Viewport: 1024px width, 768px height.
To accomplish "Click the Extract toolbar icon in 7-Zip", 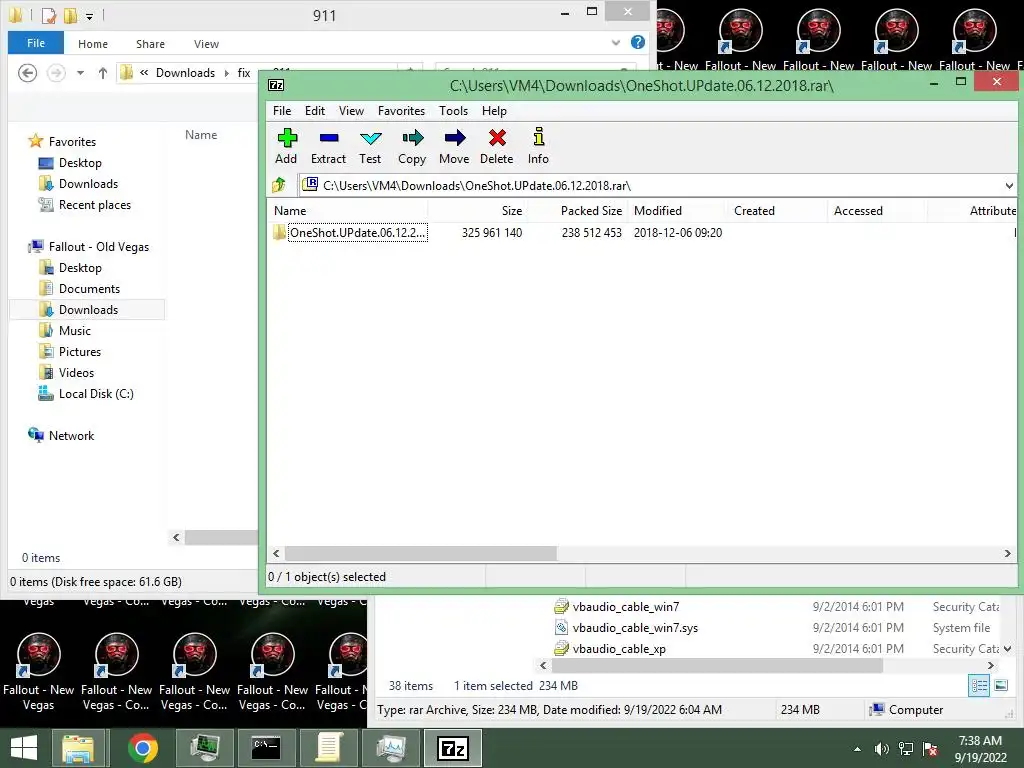I will [x=328, y=146].
